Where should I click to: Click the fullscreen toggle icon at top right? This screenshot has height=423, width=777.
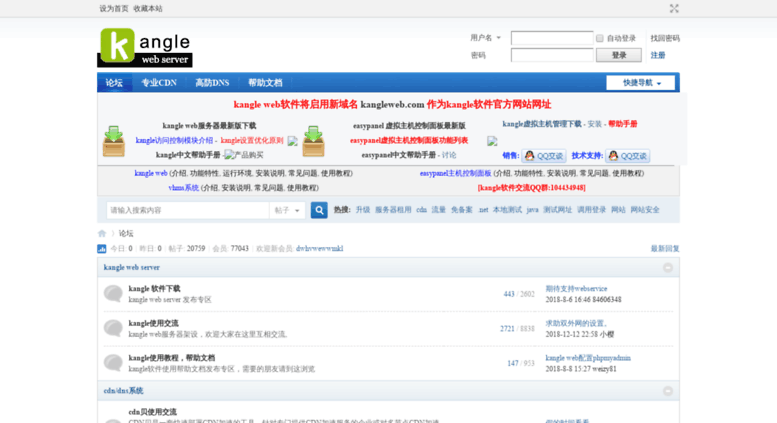[x=674, y=8]
